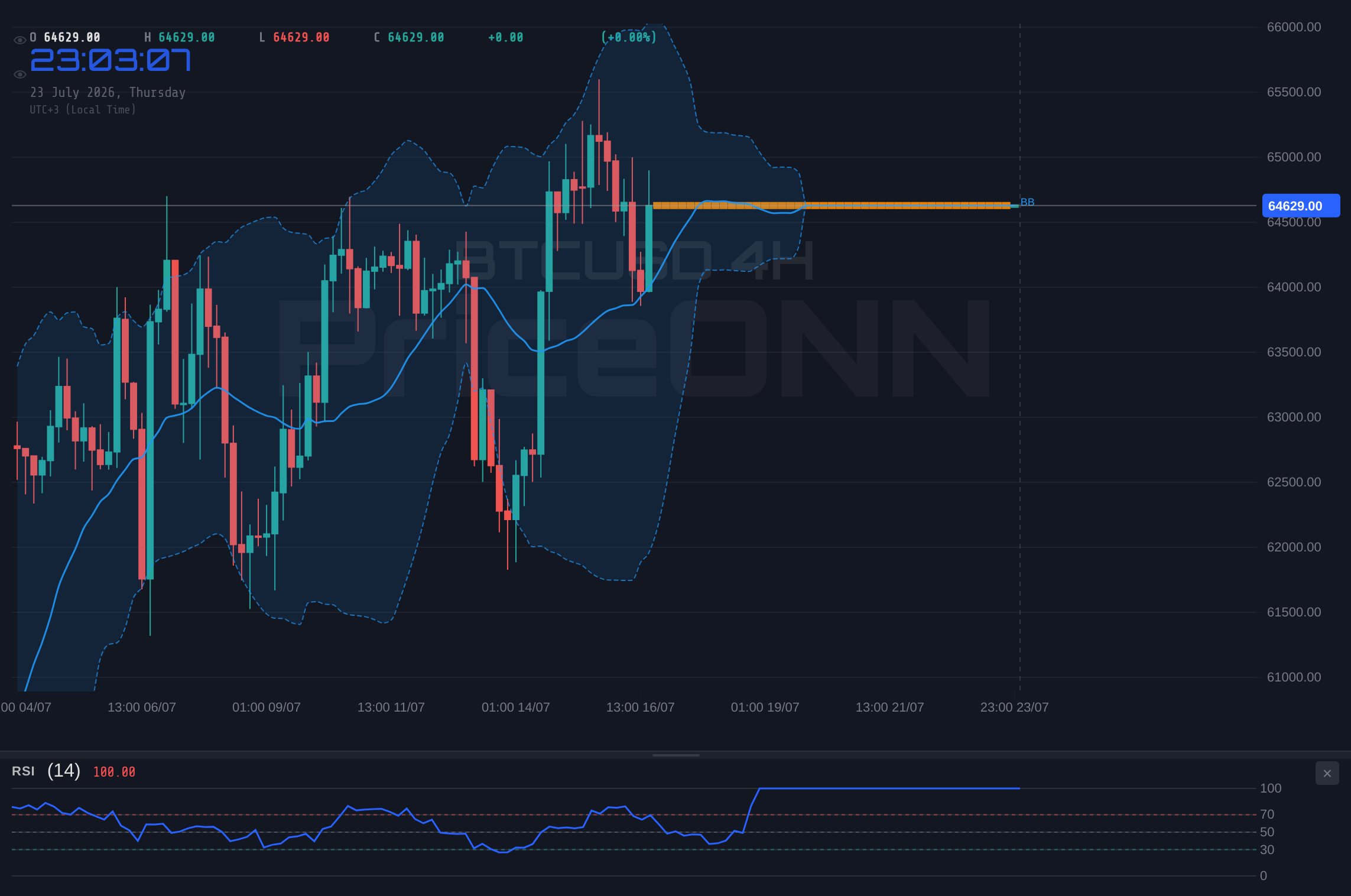Toggle eye icon beside OHLC values
1351x896 pixels.
[x=20, y=40]
